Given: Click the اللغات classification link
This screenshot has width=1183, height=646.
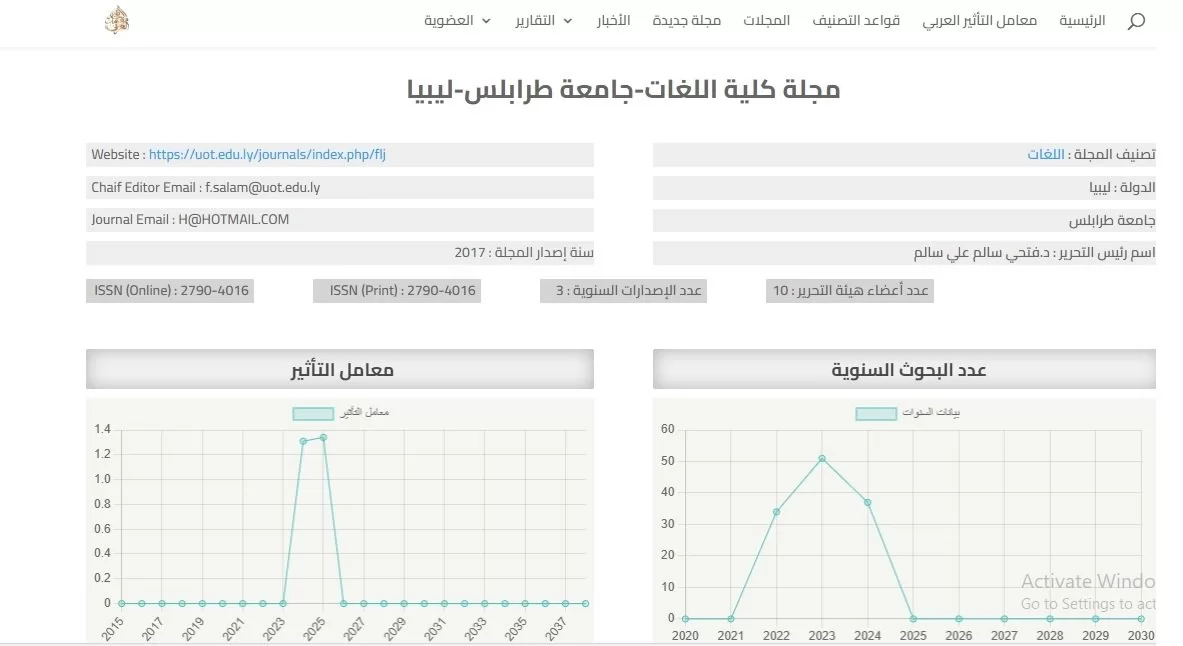Looking at the screenshot, I should [x=1045, y=155].
